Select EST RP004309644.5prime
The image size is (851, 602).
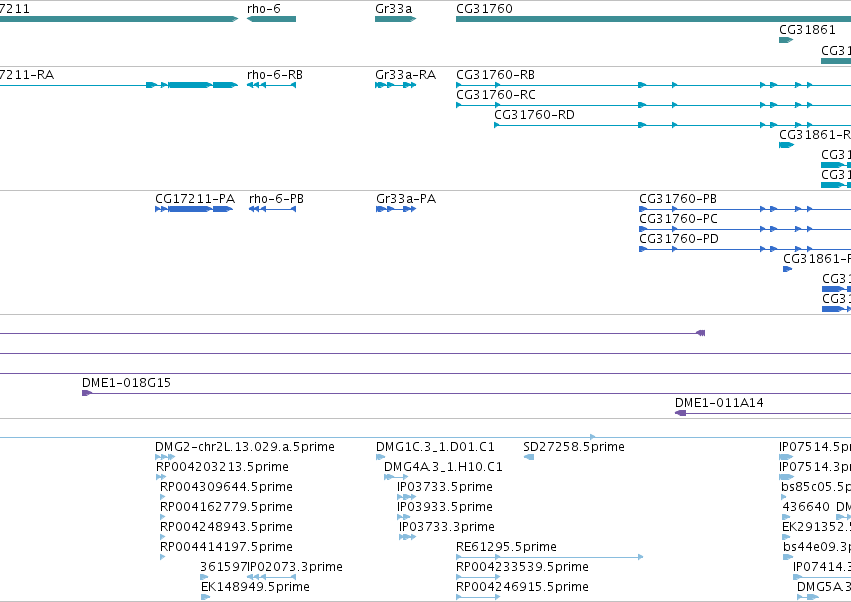coord(226,487)
